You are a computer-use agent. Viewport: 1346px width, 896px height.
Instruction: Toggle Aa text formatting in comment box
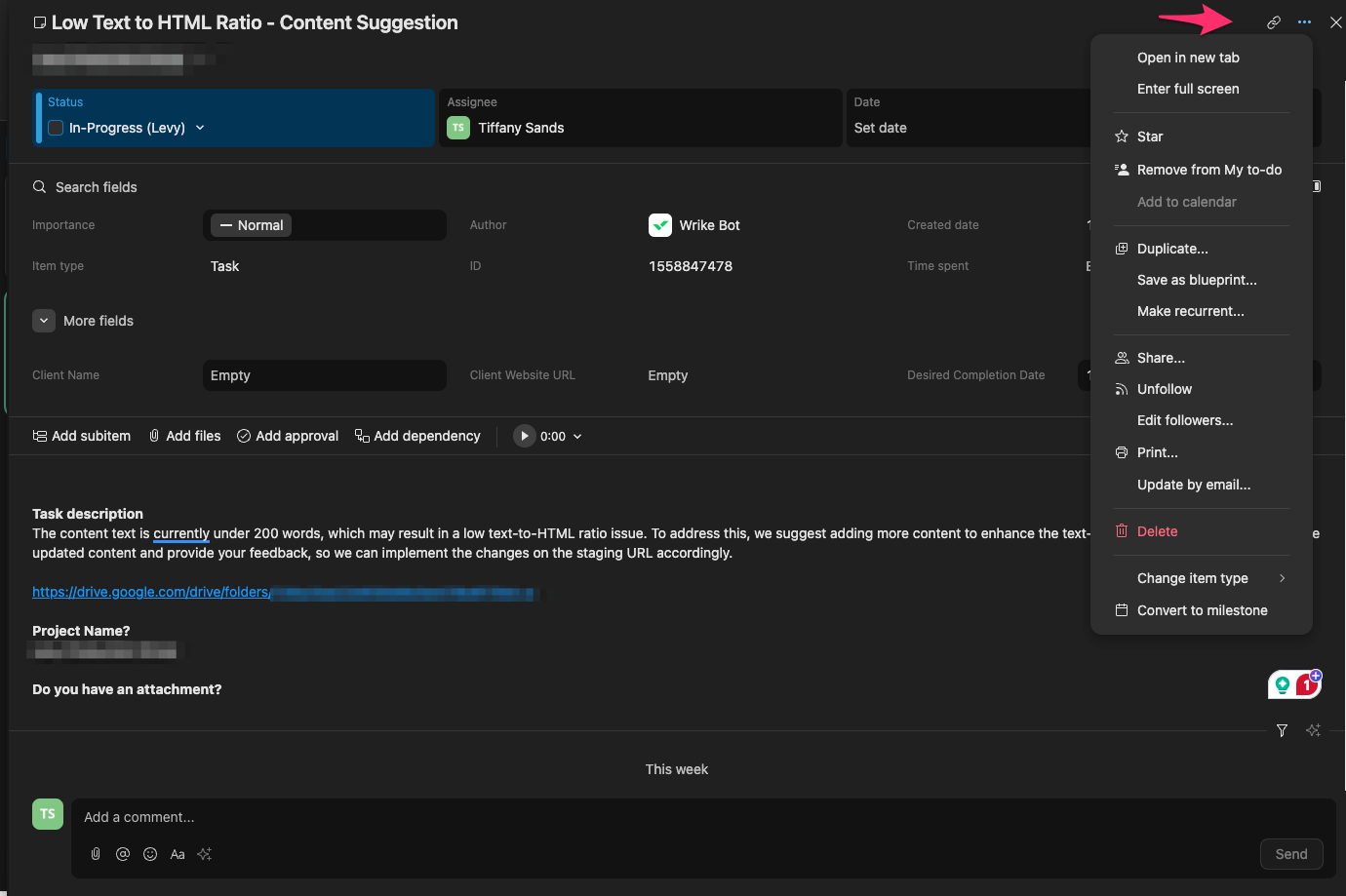[178, 854]
